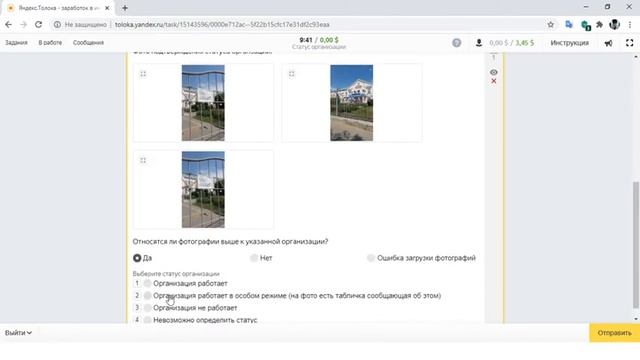The image size is (640, 360).
Task: Expand the Выйти dropdown
Action: tap(18, 333)
